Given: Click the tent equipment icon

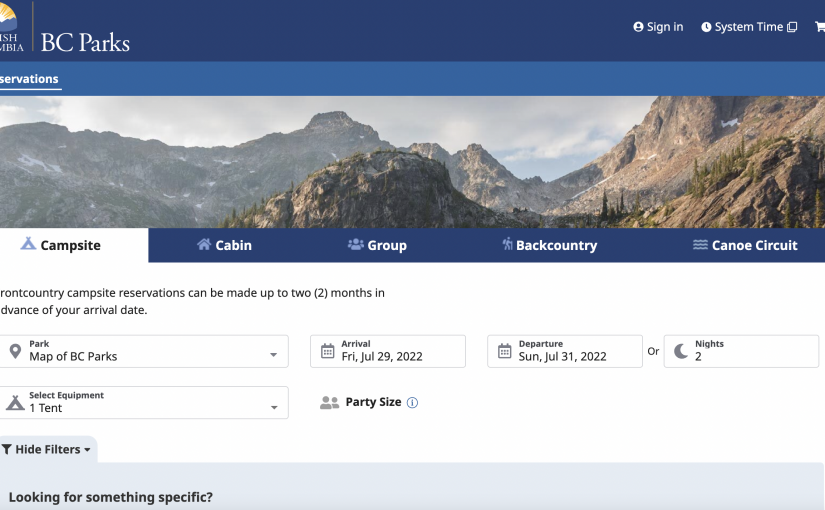Looking at the screenshot, I should 15,403.
